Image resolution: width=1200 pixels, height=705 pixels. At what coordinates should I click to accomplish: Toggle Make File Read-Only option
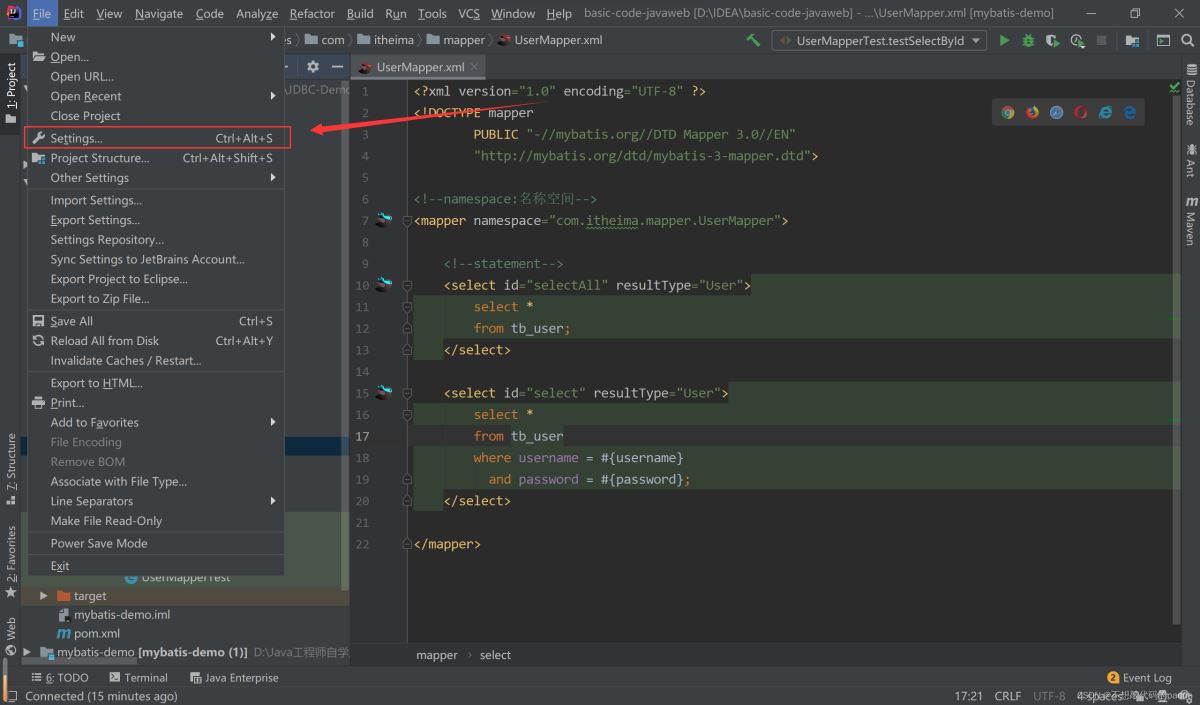pos(155,521)
